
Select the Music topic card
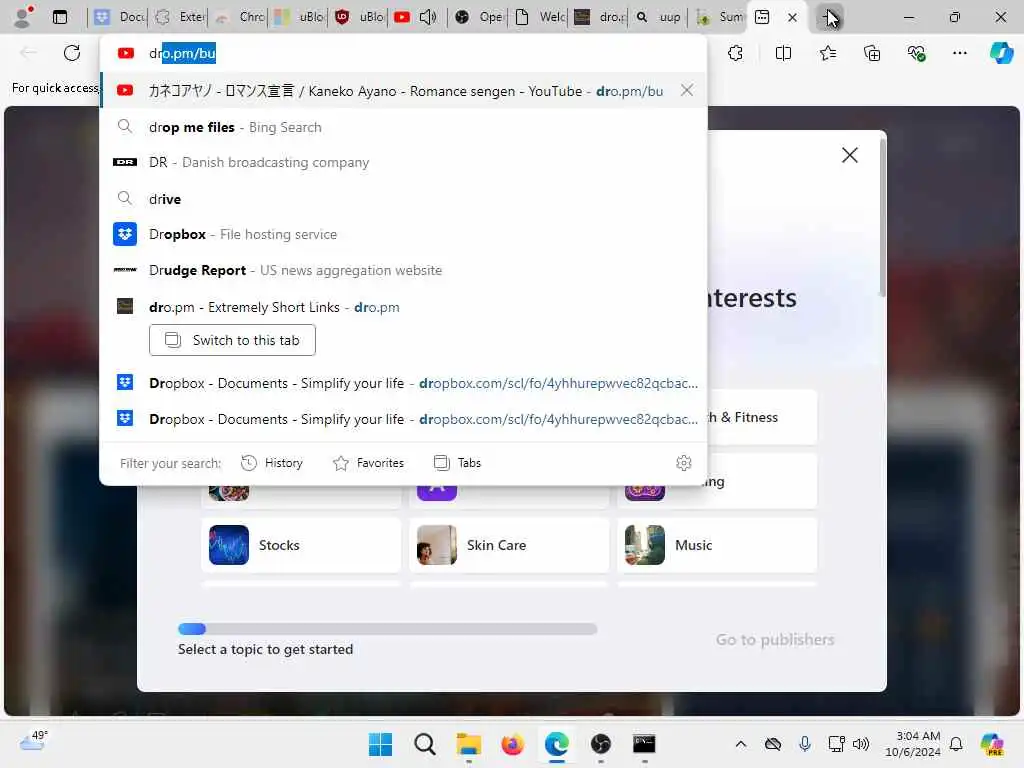click(x=717, y=545)
